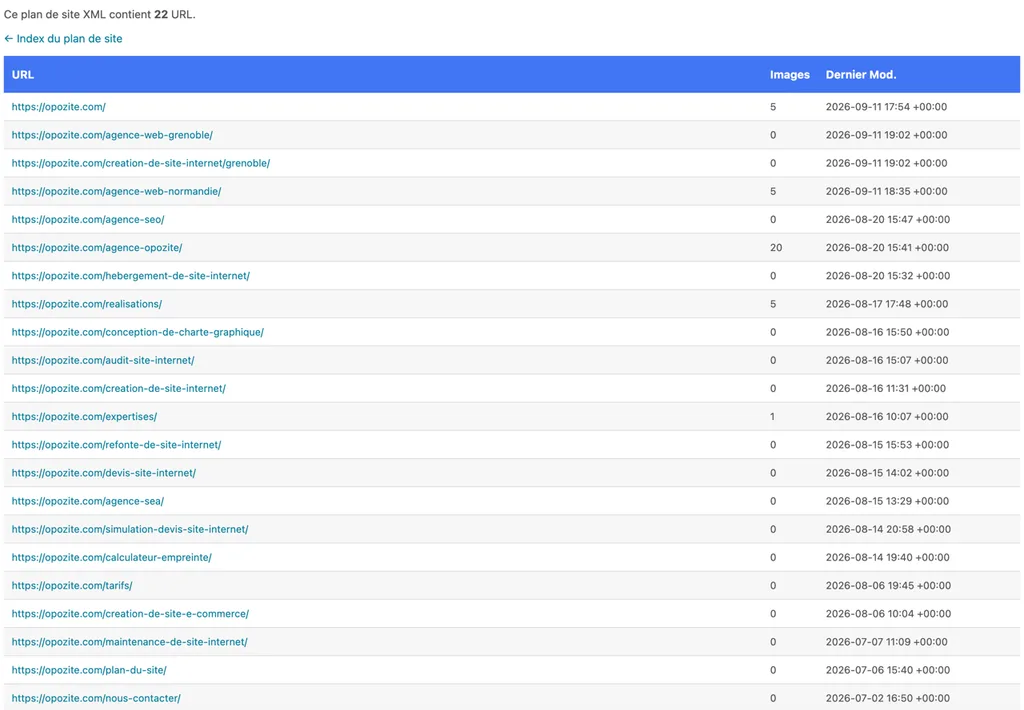Open the refonte-de-site-internet URL
This screenshot has height=710, width=1024.
coord(116,444)
